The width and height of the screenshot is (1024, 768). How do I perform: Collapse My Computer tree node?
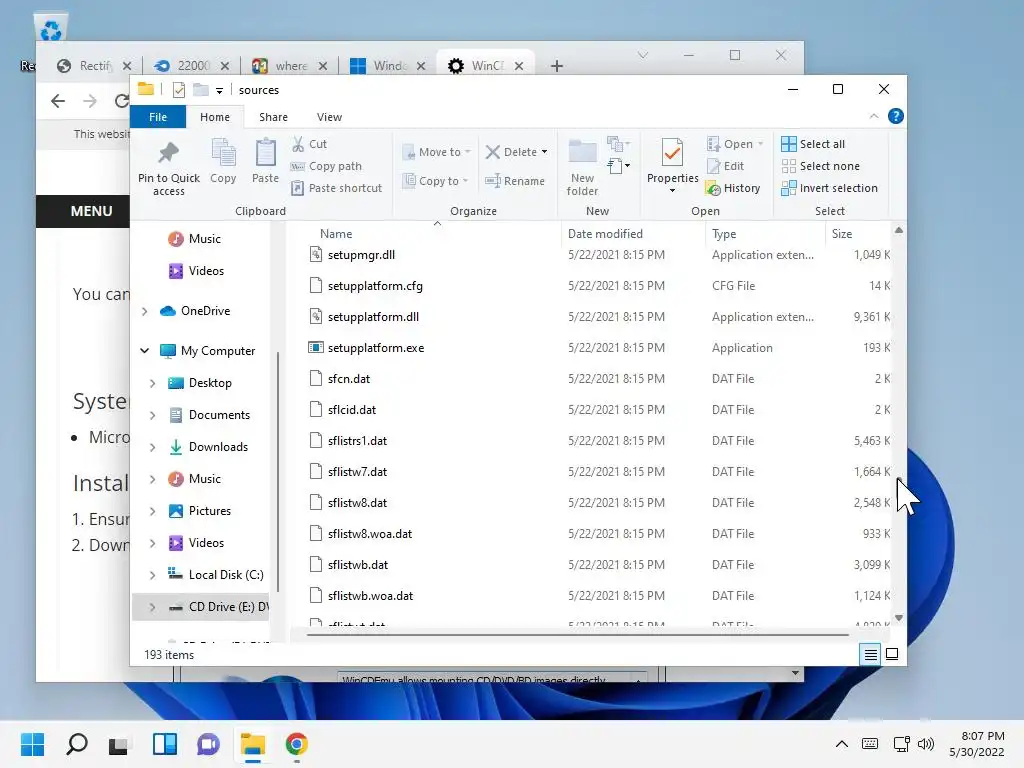144,351
